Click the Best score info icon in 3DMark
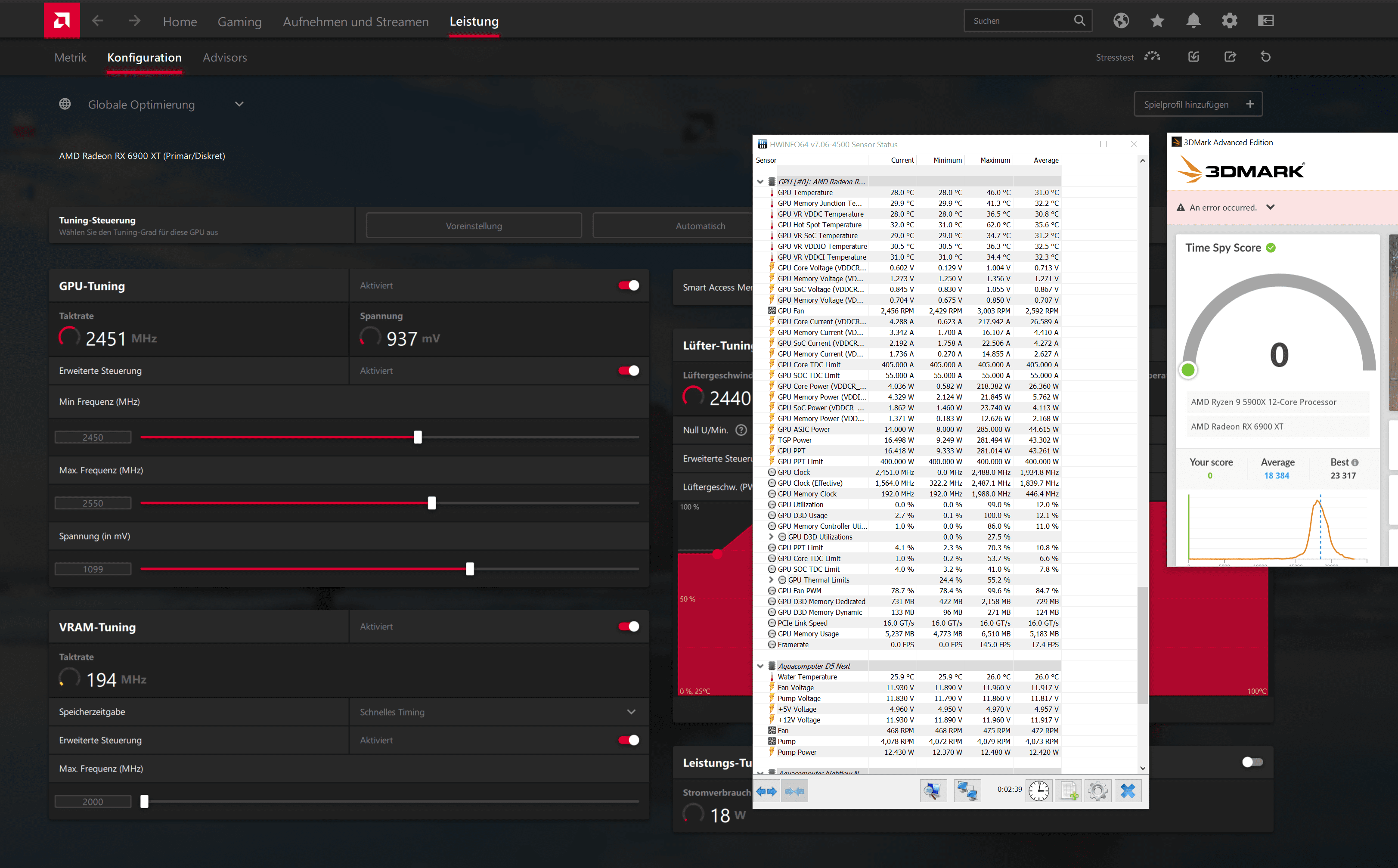This screenshot has height=868, width=1398. [x=1355, y=463]
